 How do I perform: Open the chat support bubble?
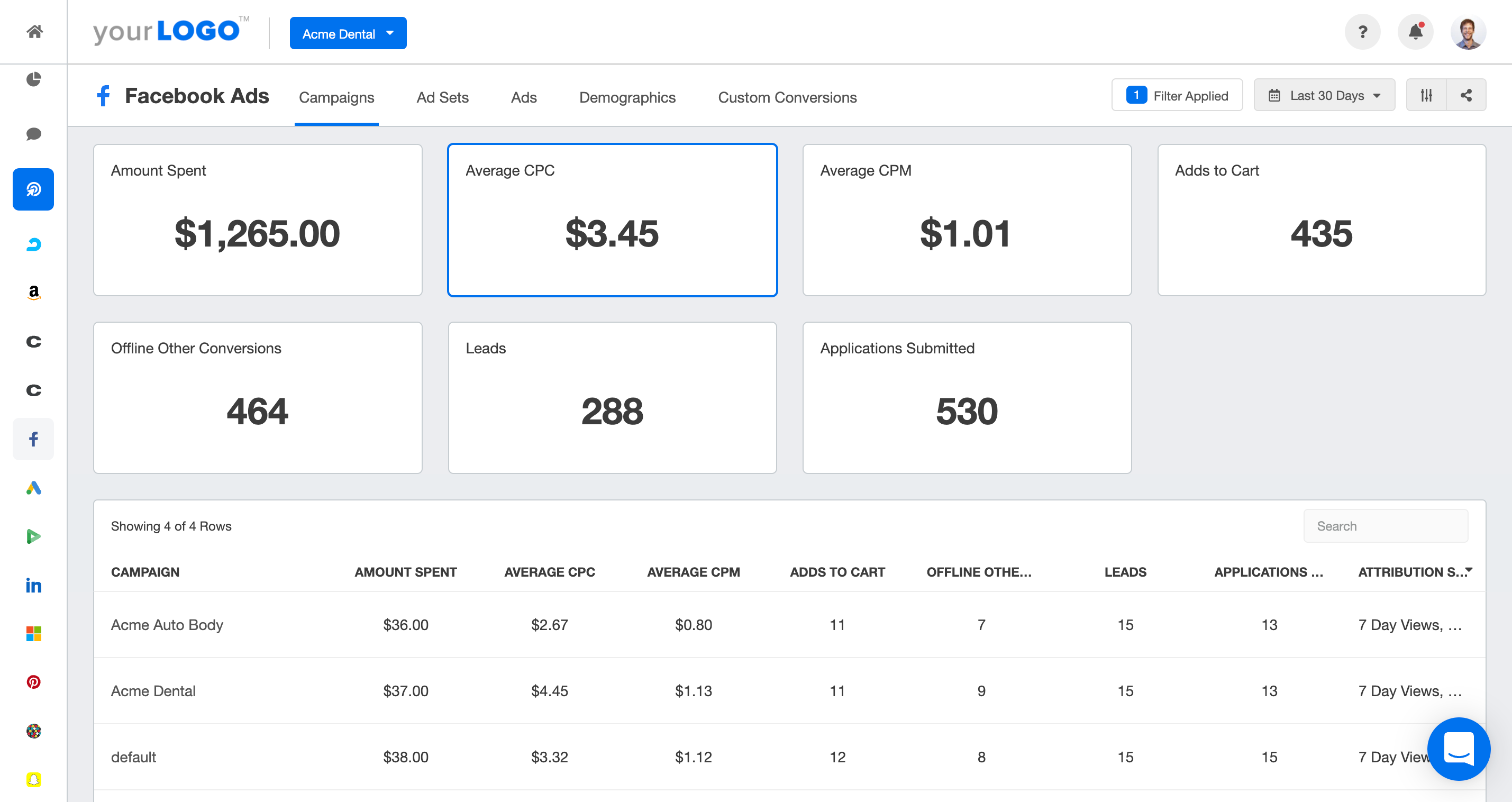[1458, 749]
